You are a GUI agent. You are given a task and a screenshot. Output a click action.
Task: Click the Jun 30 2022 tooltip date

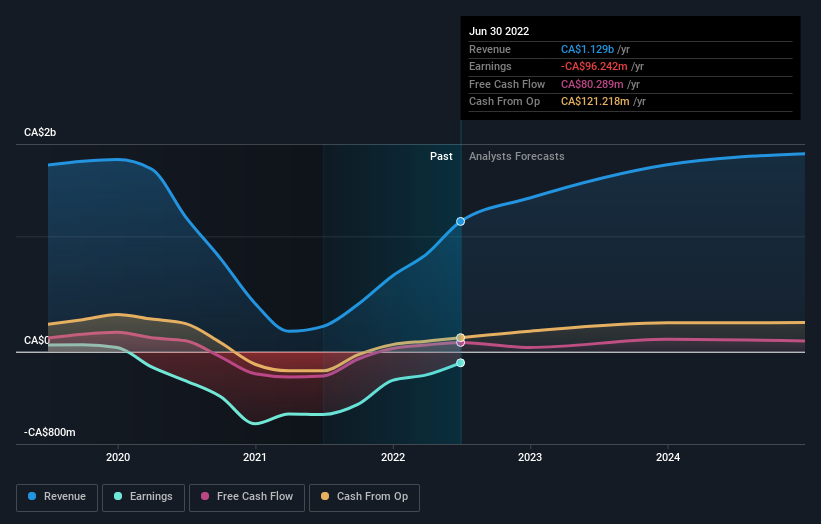point(499,31)
